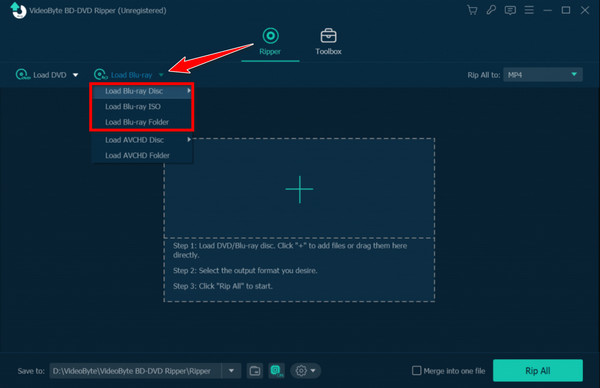Expand the Load AVCHD Disc submenu arrow
The width and height of the screenshot is (600, 388).
point(189,140)
